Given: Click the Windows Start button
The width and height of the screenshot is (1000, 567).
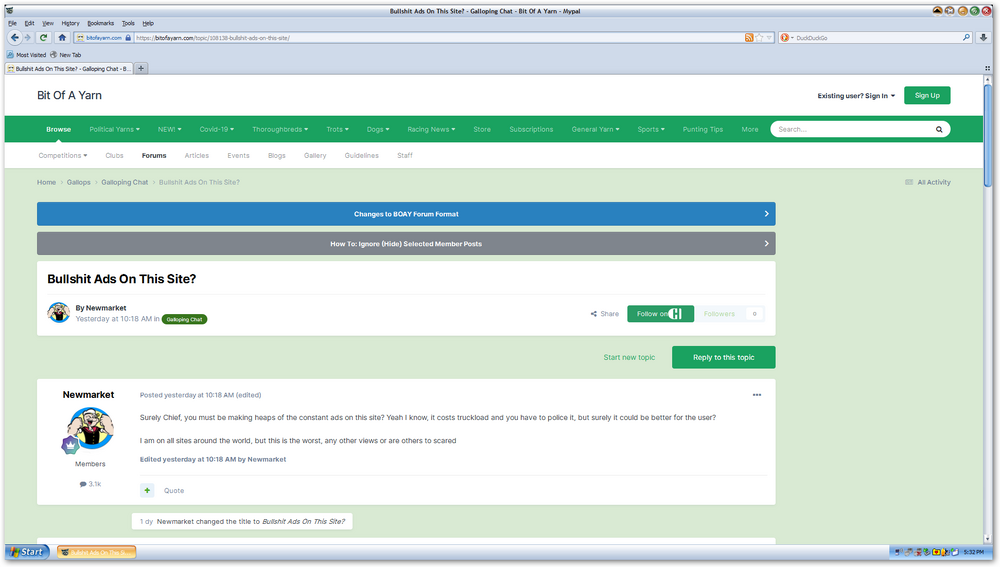Looking at the screenshot, I should click(27, 552).
